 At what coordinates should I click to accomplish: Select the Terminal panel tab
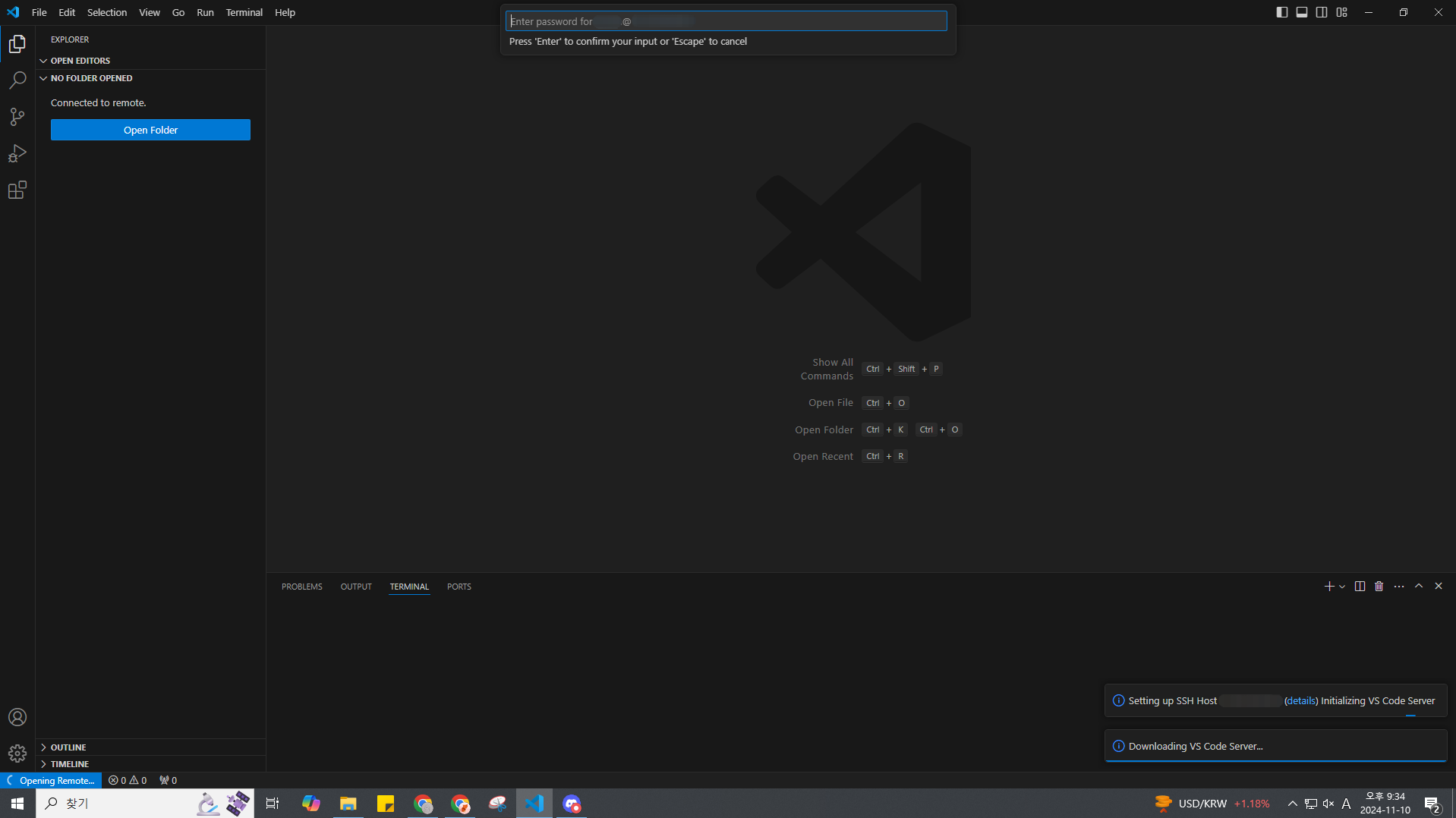point(409,587)
